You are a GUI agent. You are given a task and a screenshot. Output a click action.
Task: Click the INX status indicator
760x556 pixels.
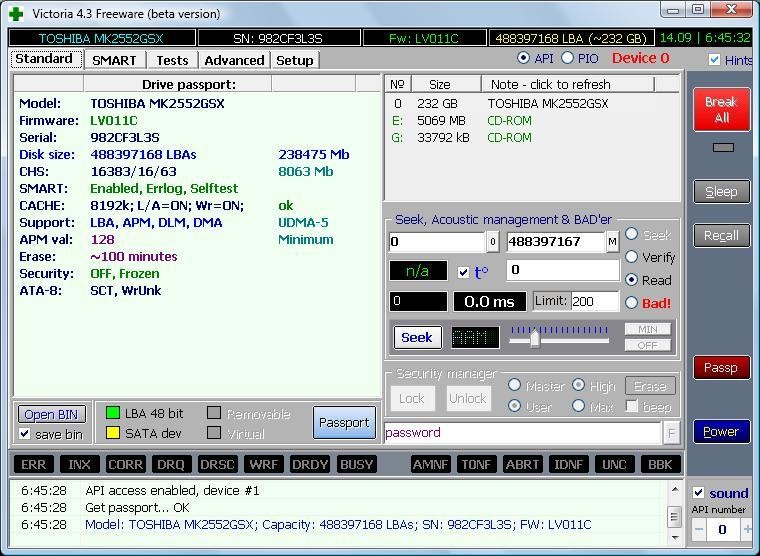79,464
